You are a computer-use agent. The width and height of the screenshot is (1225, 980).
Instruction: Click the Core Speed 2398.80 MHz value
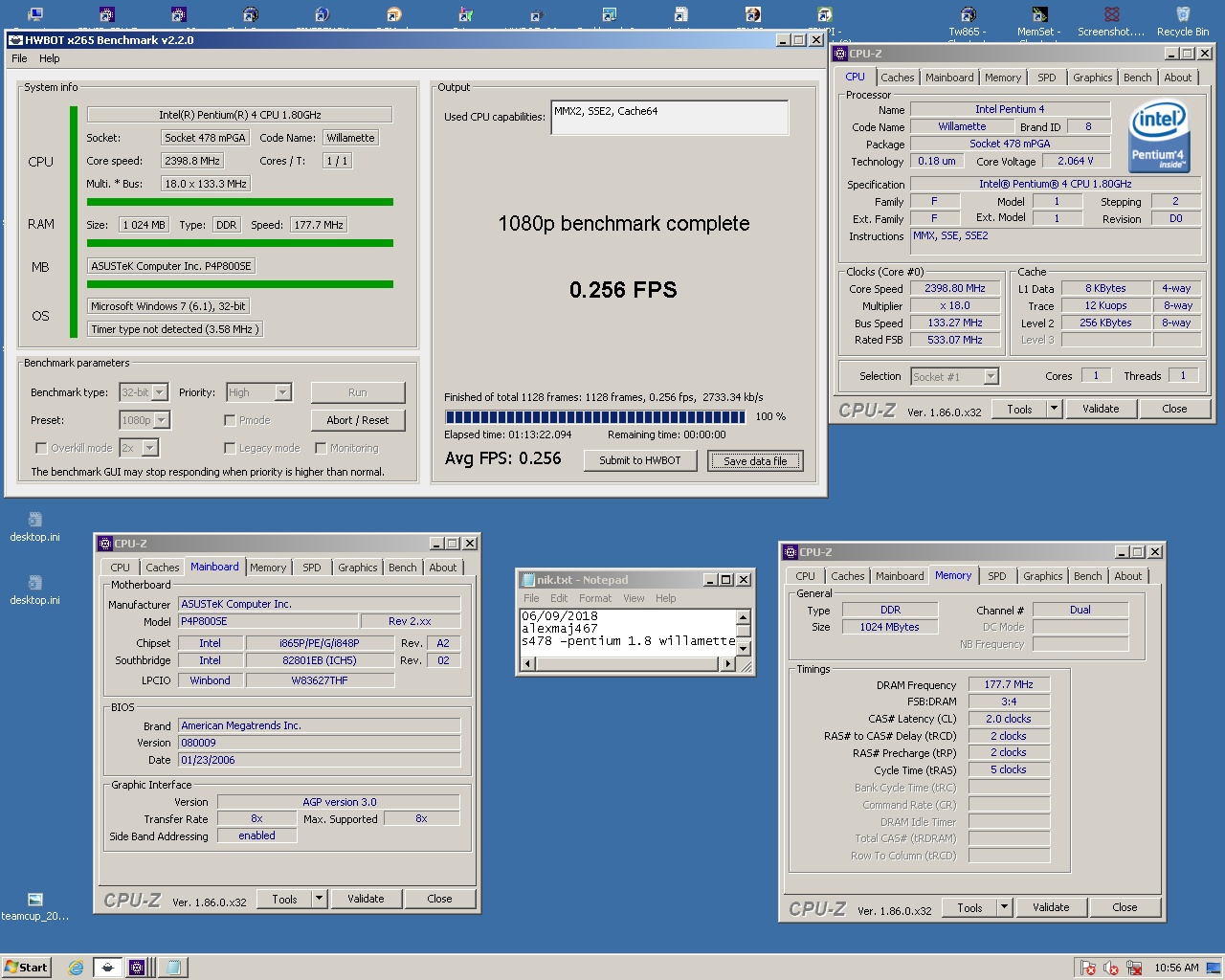click(954, 288)
